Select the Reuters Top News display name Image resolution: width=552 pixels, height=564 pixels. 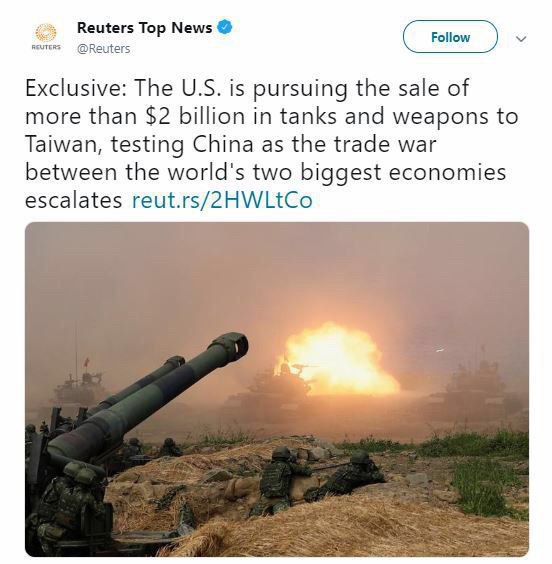145,28
